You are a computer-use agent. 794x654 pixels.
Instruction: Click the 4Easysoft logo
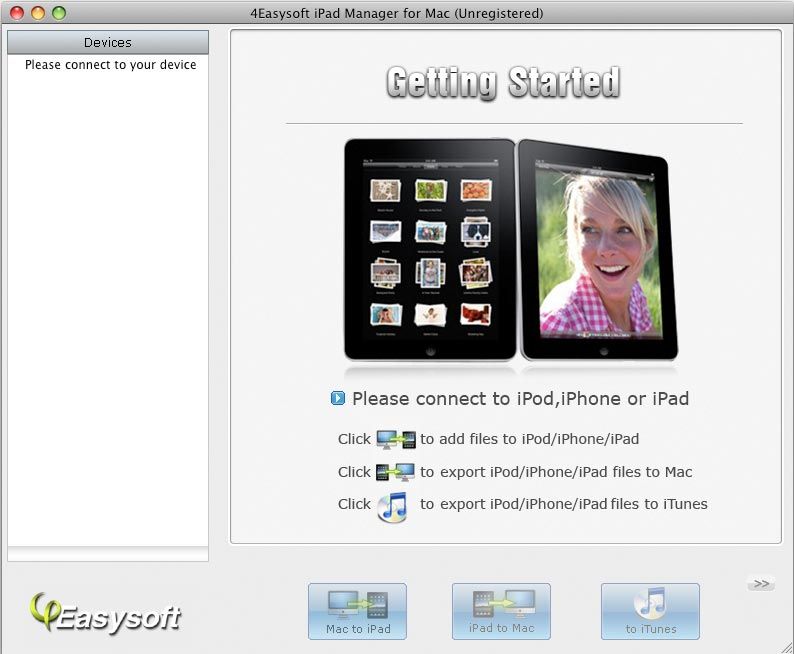[x=105, y=614]
